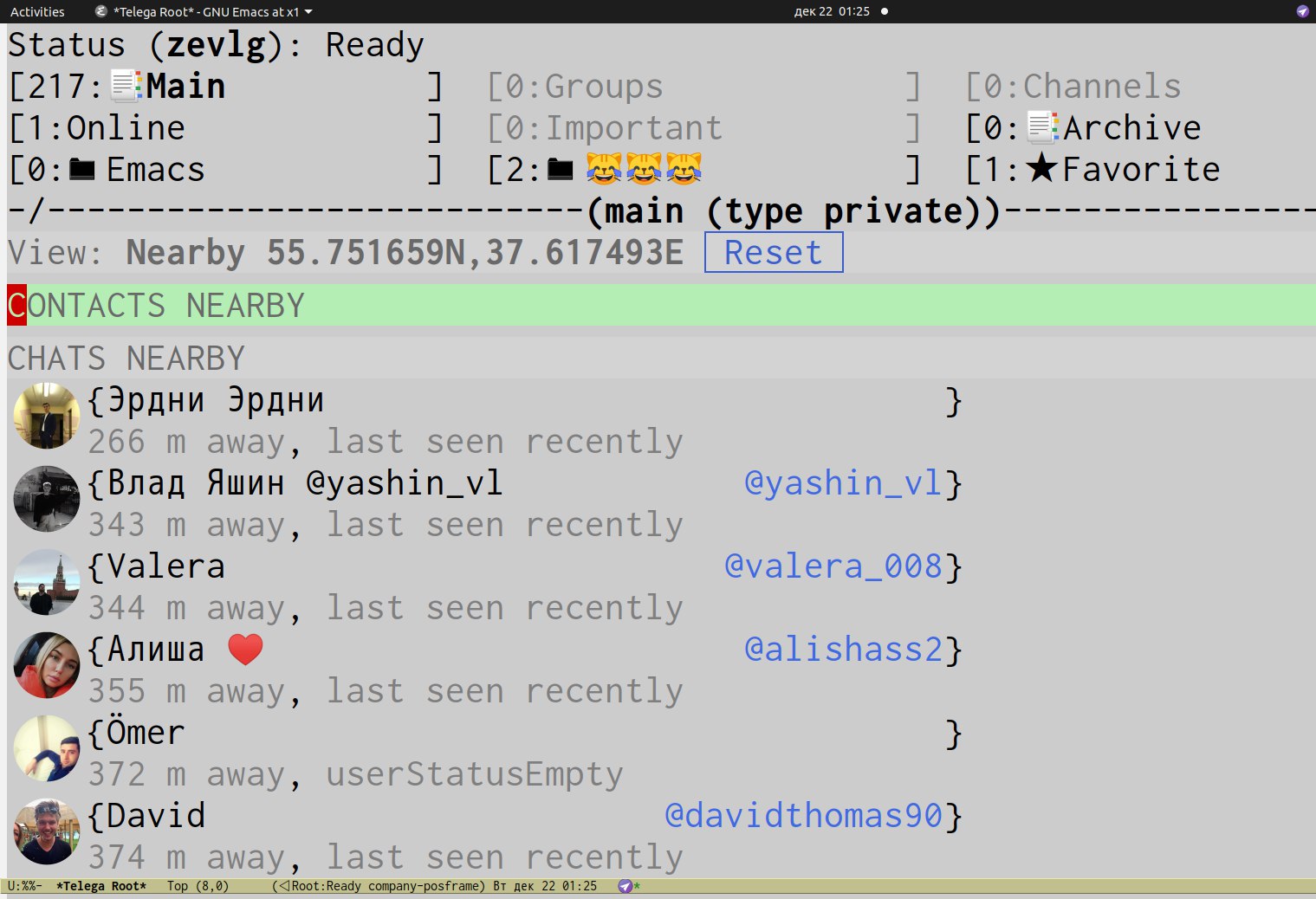The height and width of the screenshot is (899, 1316).
Task: Open the Favorite star filter
Action: pyautogui.click(x=1092, y=169)
